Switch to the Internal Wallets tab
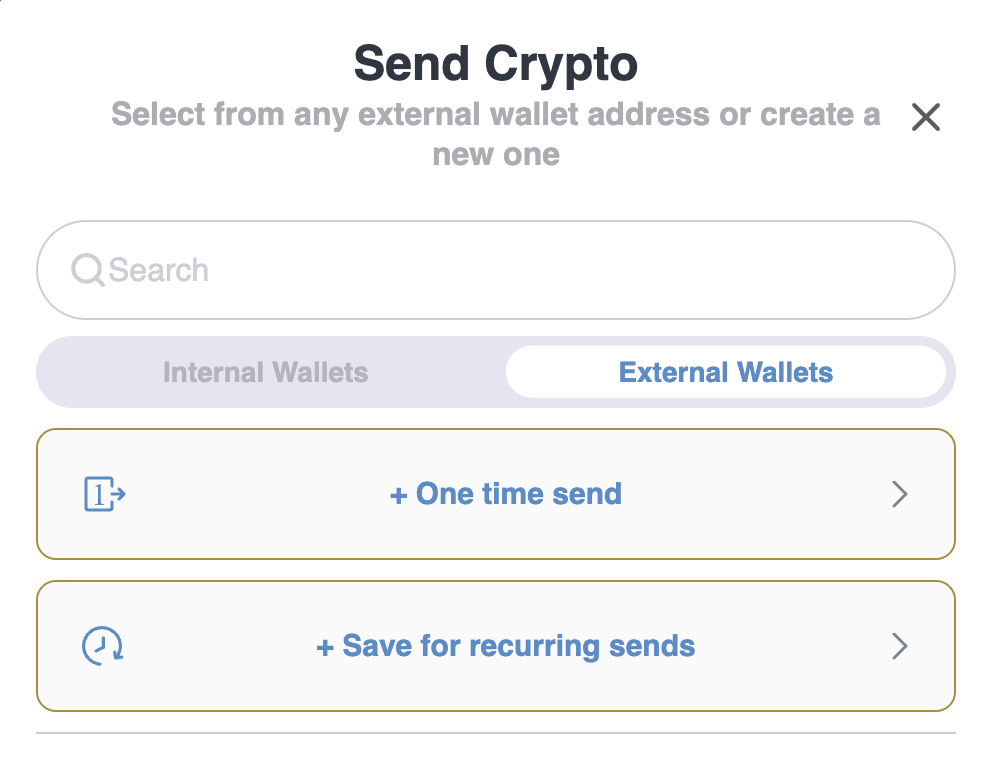Image resolution: width=982 pixels, height=762 pixels. 266,372
